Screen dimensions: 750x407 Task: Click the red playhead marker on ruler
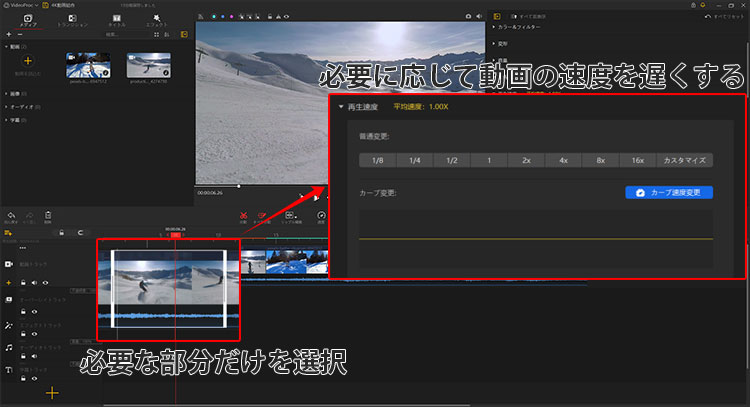(x=176, y=235)
